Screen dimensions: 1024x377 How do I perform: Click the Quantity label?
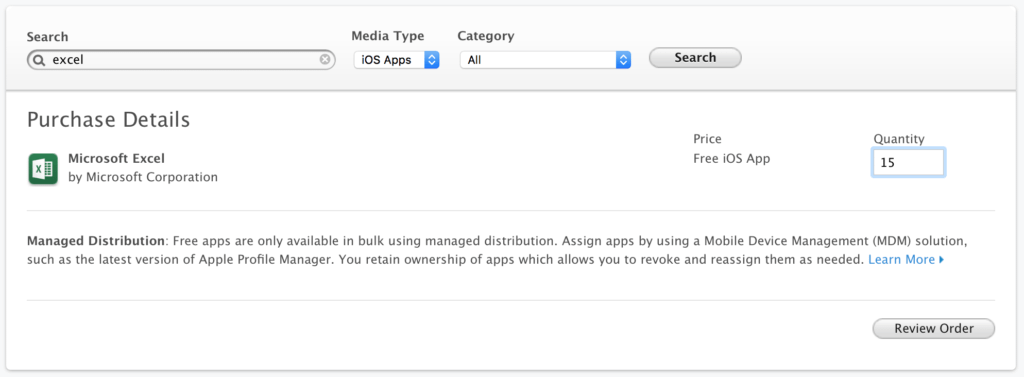(x=899, y=139)
